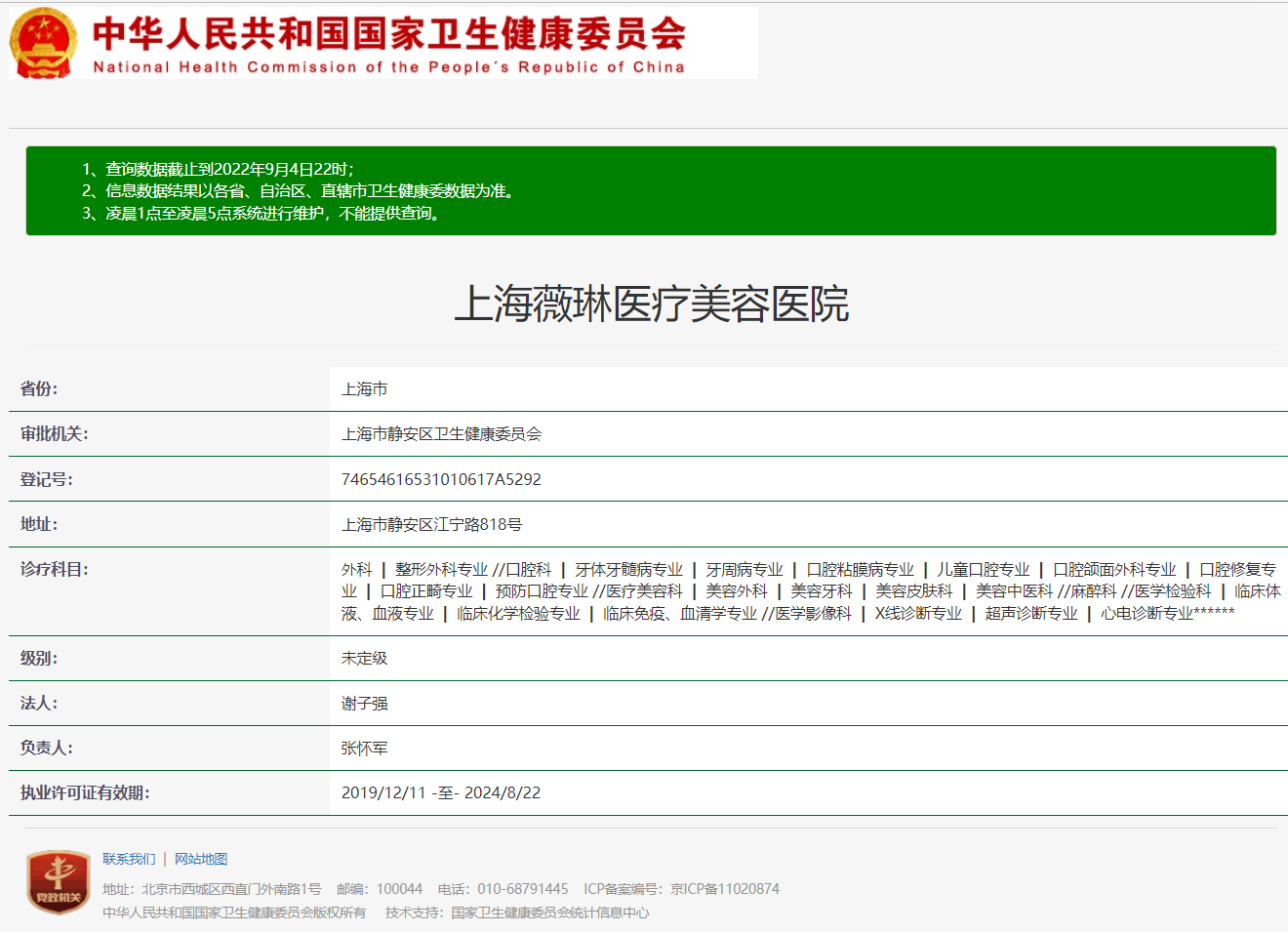1288x932 pixels.
Task: Click the notice line about 凌晨1点至凌晨5点 maintenance
Action: tap(262, 214)
